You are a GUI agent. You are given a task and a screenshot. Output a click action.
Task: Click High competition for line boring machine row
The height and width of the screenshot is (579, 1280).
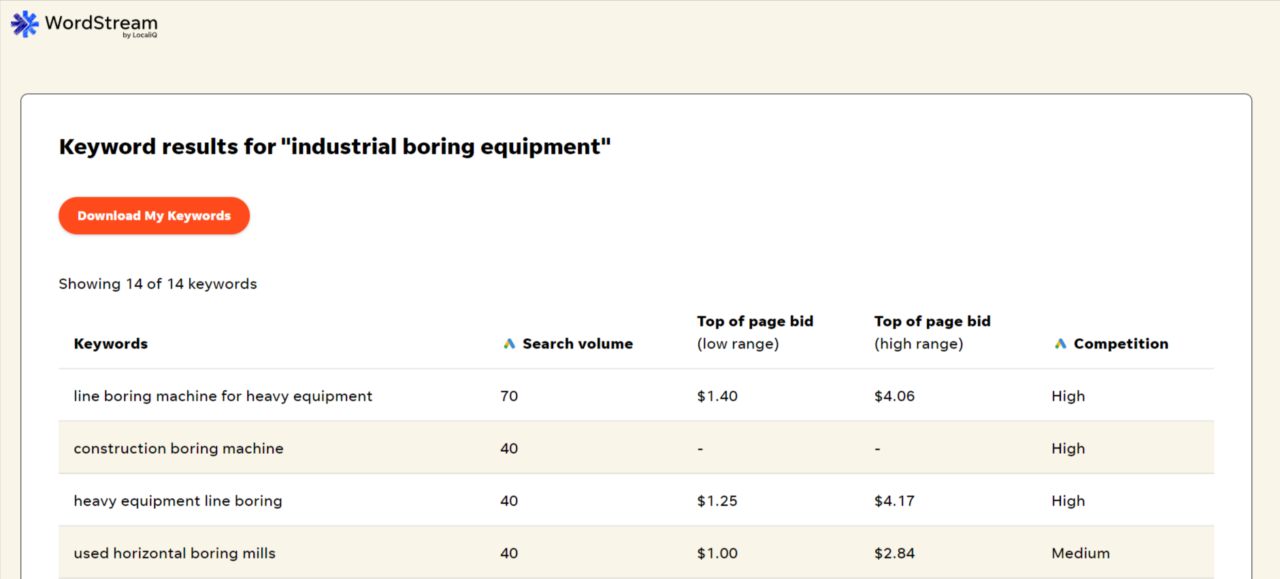(x=1068, y=396)
